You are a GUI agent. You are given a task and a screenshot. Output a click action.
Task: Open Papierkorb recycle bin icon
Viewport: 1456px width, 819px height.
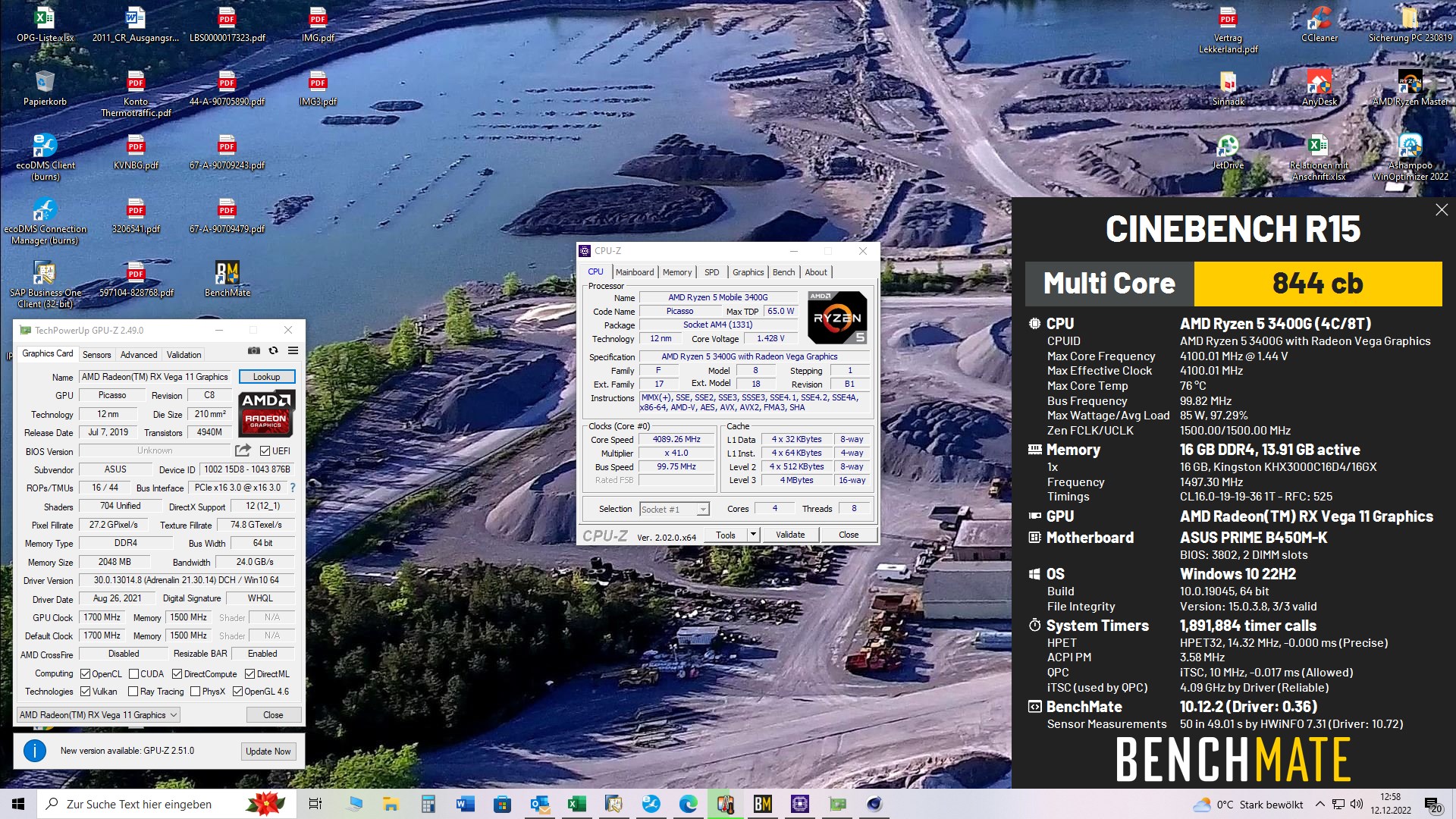click(x=45, y=88)
